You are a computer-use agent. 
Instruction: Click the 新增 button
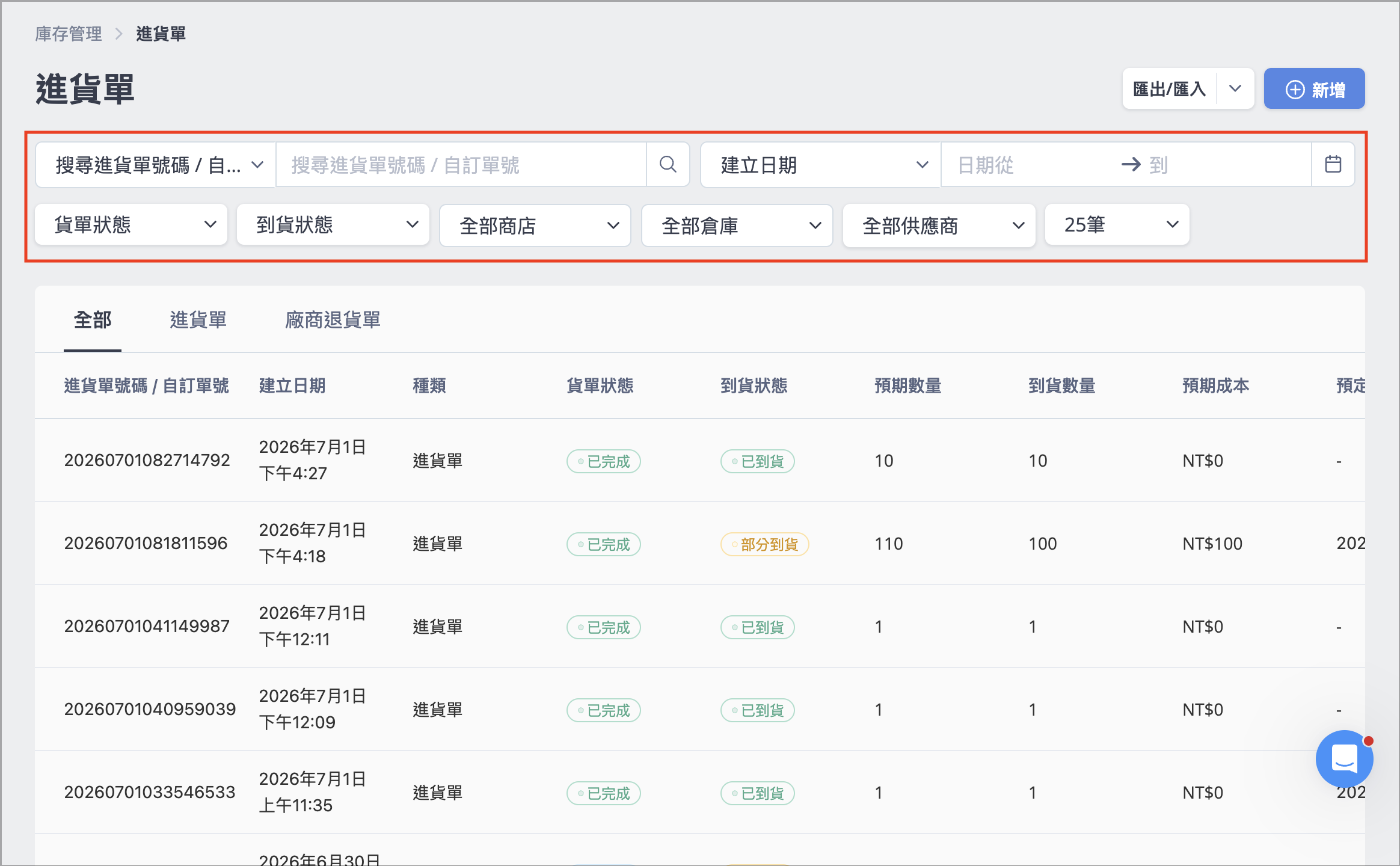[1314, 89]
